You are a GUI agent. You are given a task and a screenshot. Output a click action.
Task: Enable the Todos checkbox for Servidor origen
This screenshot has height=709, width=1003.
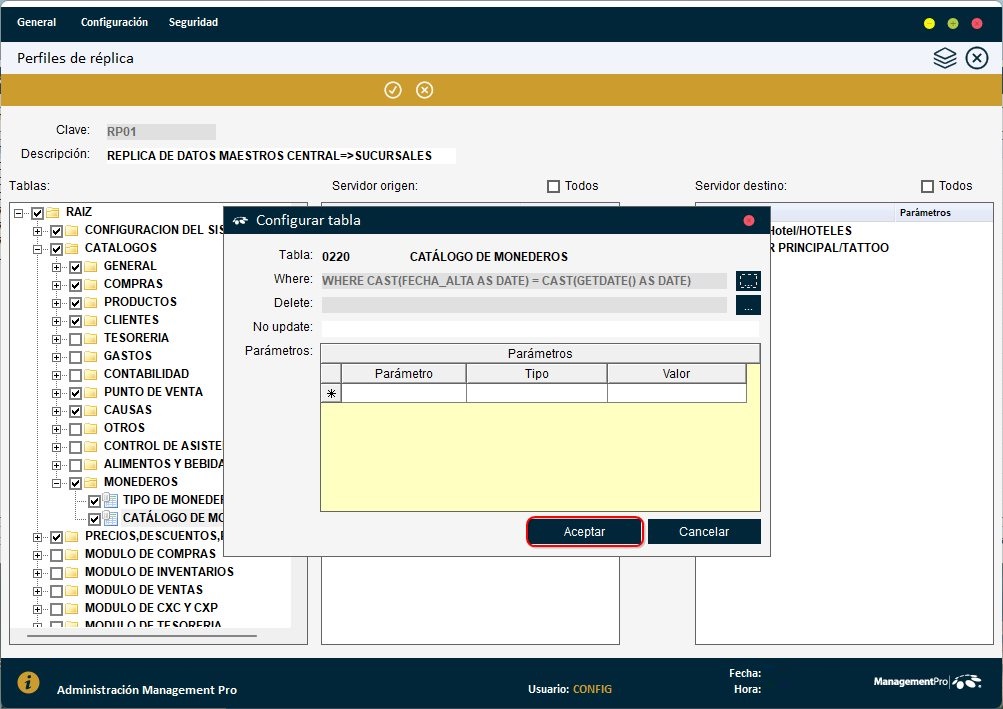point(551,185)
